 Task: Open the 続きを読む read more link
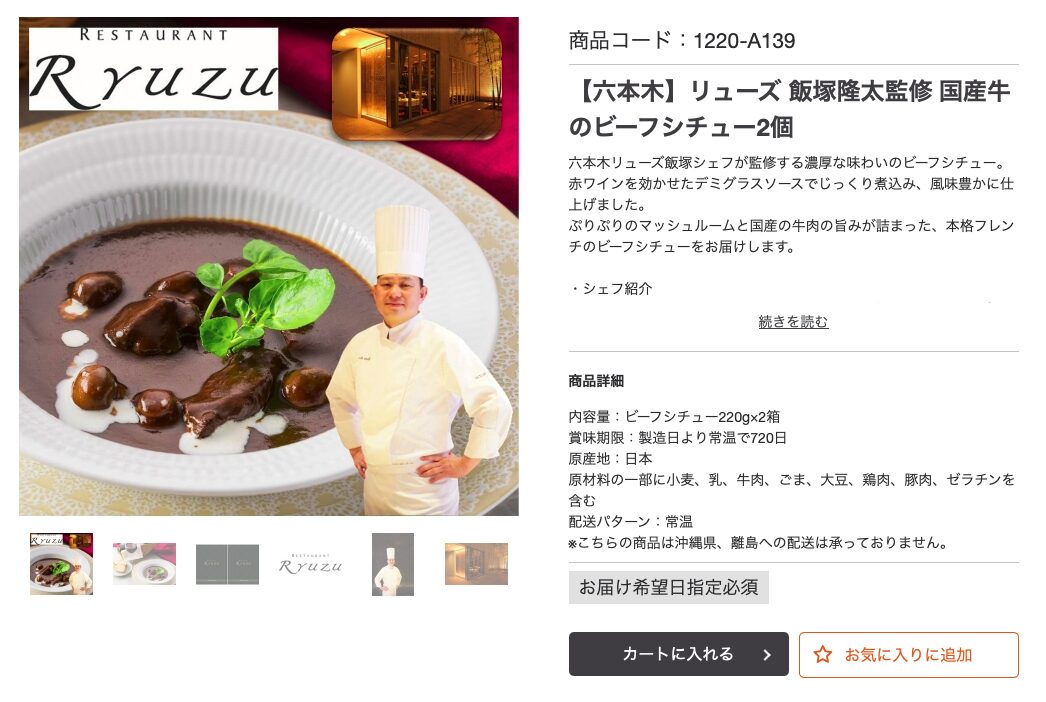click(793, 322)
